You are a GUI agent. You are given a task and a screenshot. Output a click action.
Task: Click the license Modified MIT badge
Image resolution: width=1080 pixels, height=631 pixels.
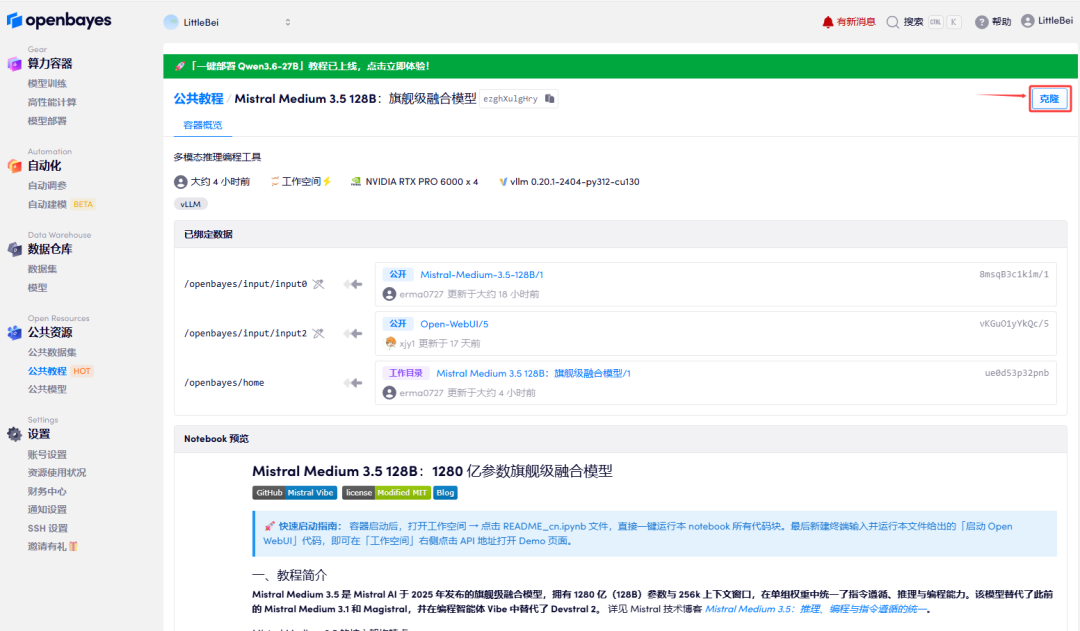(386, 493)
